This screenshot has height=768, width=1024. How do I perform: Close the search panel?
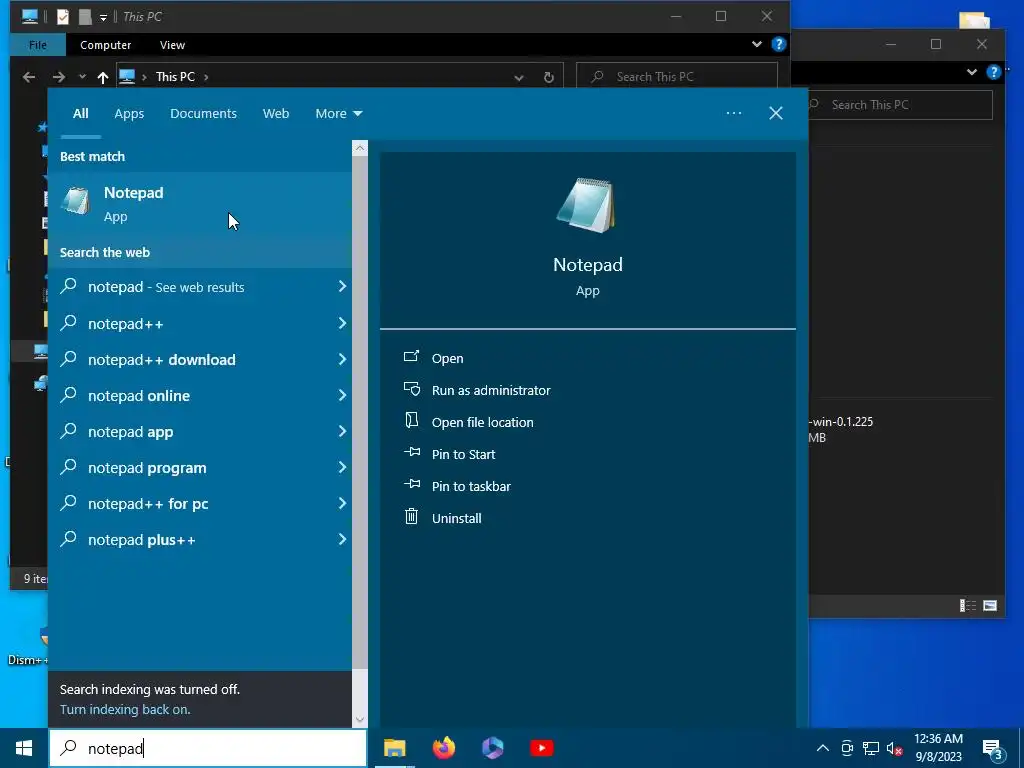click(776, 113)
